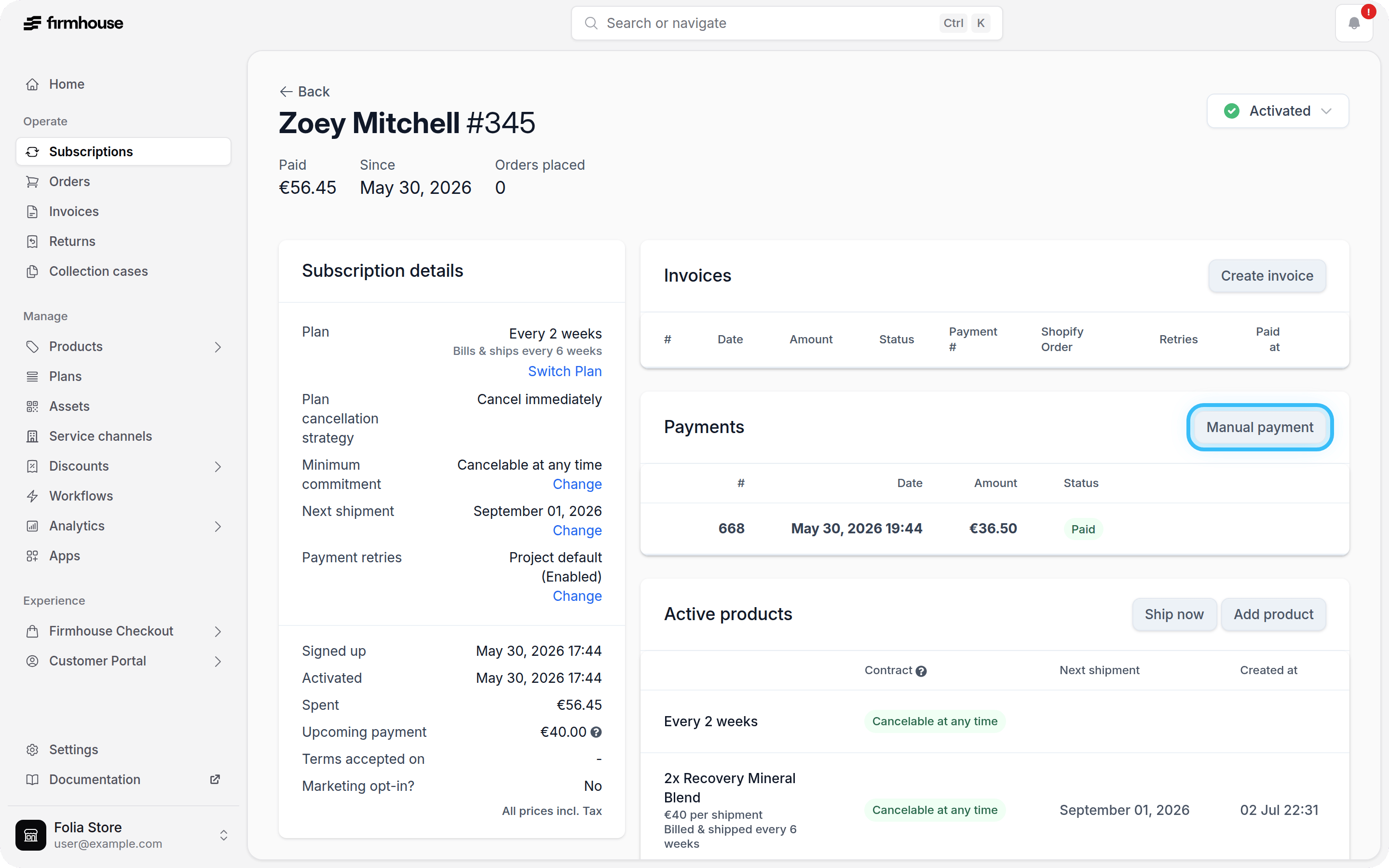Viewport: 1389px width, 868px height.
Task: Open Settings in the sidebar
Action: [x=123, y=750]
